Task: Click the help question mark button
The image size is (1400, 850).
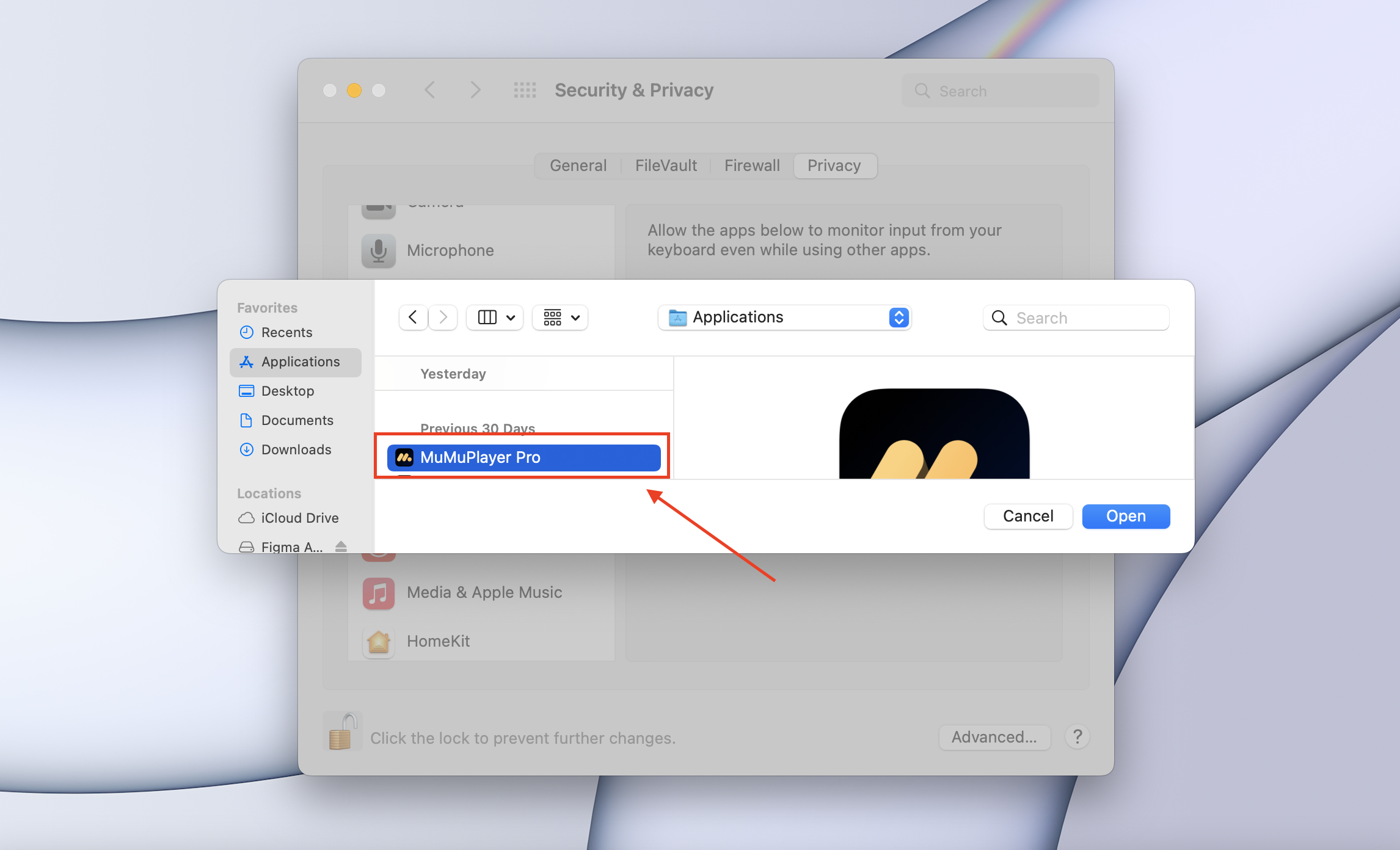Action: pyautogui.click(x=1077, y=737)
